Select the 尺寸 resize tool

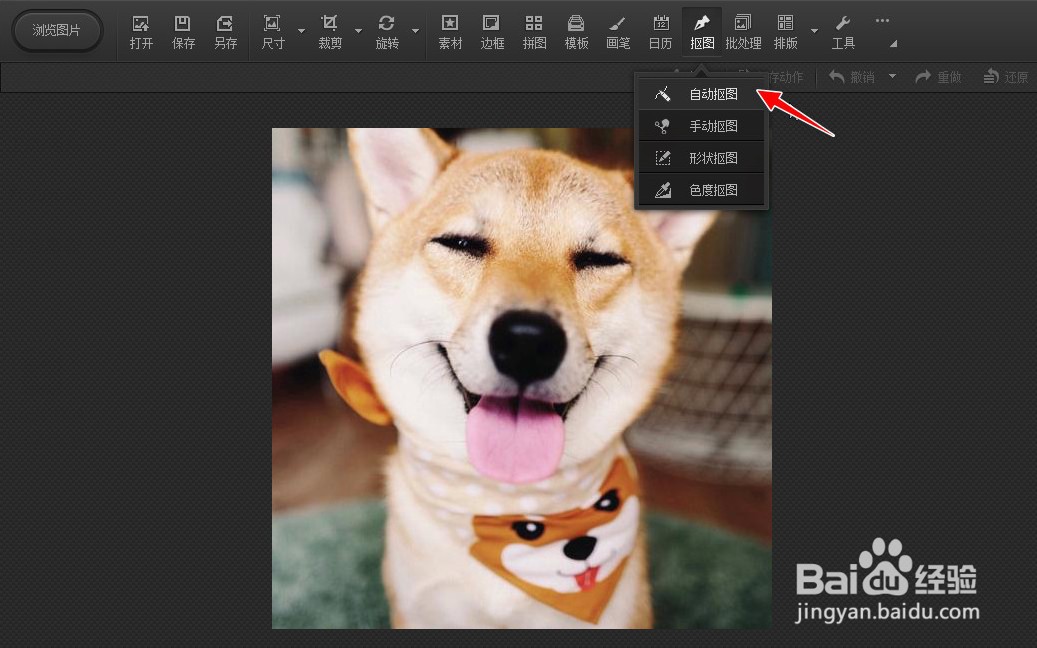pos(272,32)
